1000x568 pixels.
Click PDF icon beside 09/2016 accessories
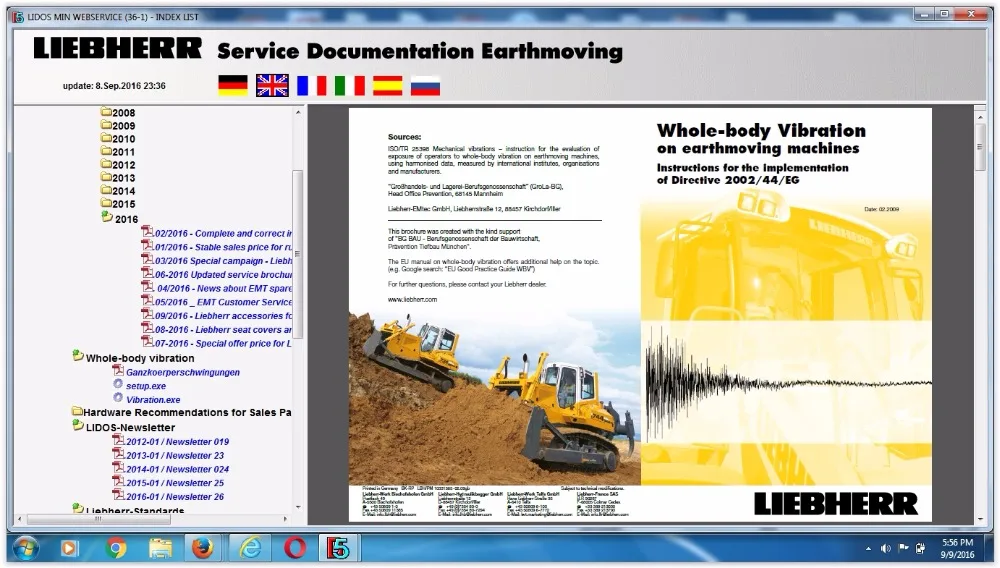(x=147, y=314)
